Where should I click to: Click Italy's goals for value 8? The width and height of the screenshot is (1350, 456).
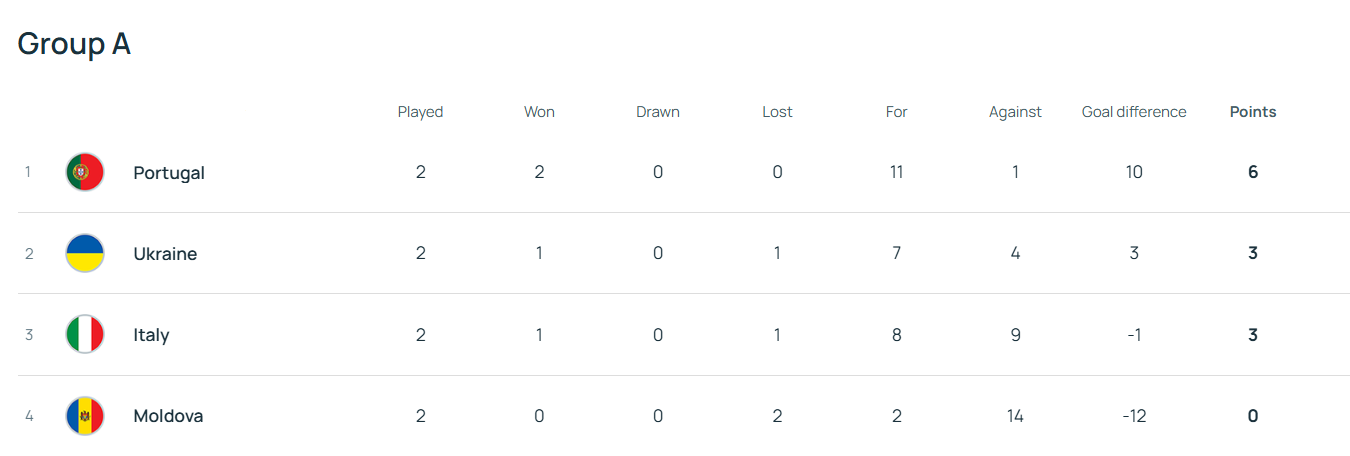click(896, 335)
